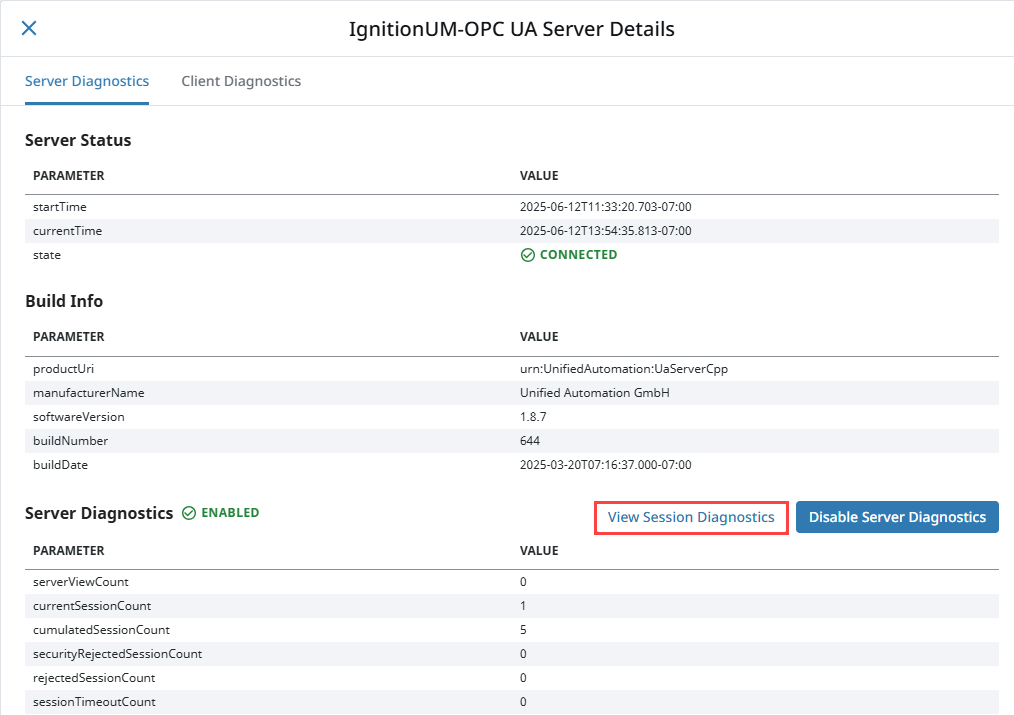Click the startTime value 2025-06-12T11:33:20.703-07:00
Viewport: 1014px width, 715px height.
[x=605, y=207]
